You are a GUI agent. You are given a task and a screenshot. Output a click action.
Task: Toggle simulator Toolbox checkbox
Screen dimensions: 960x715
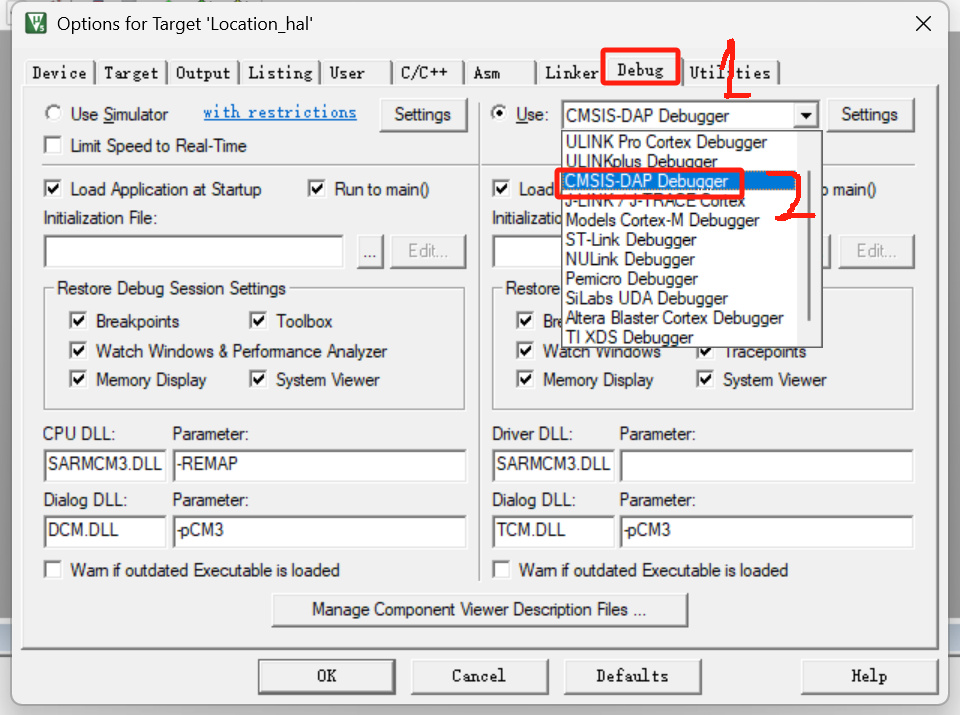258,320
